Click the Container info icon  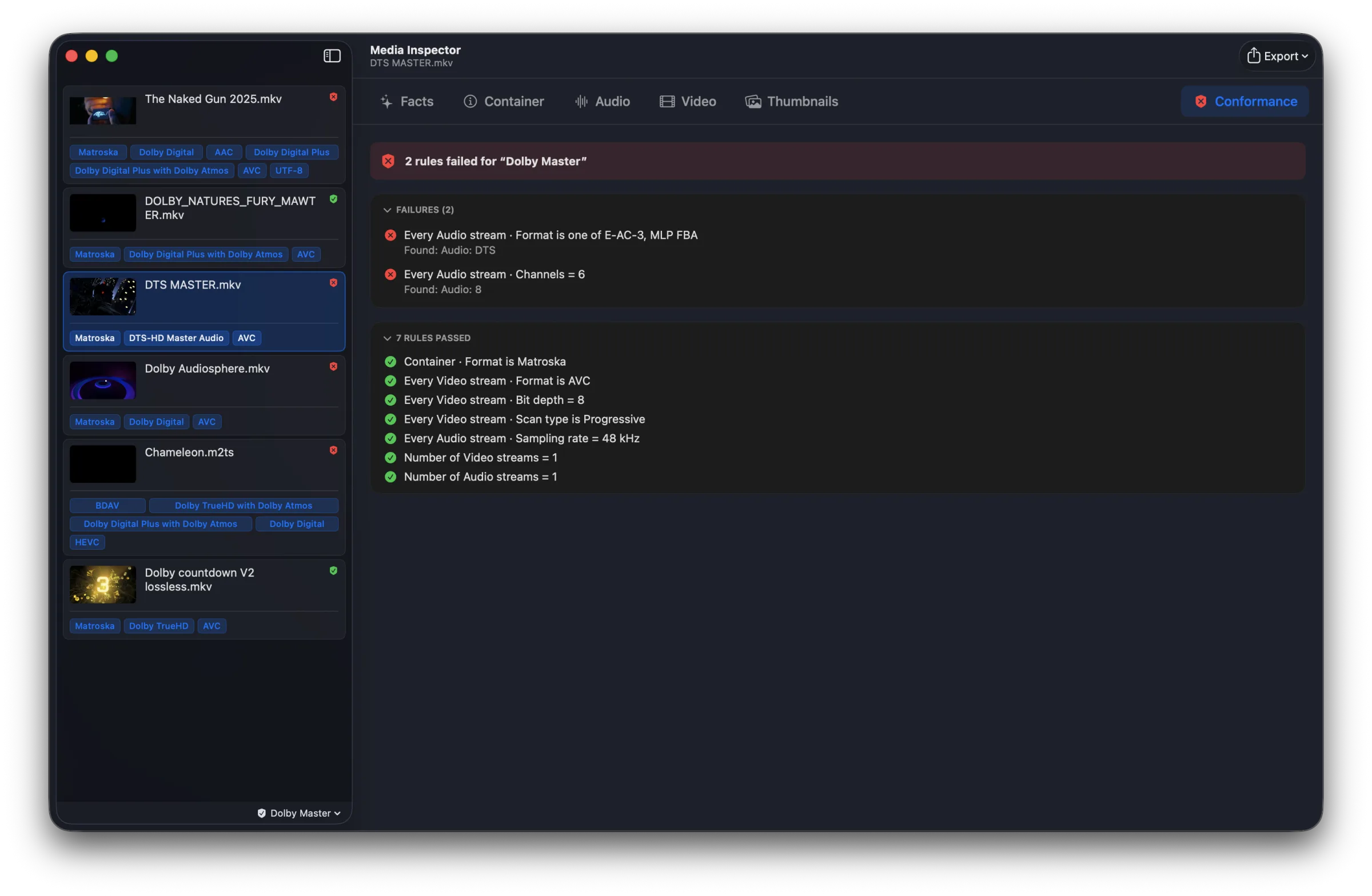470,101
